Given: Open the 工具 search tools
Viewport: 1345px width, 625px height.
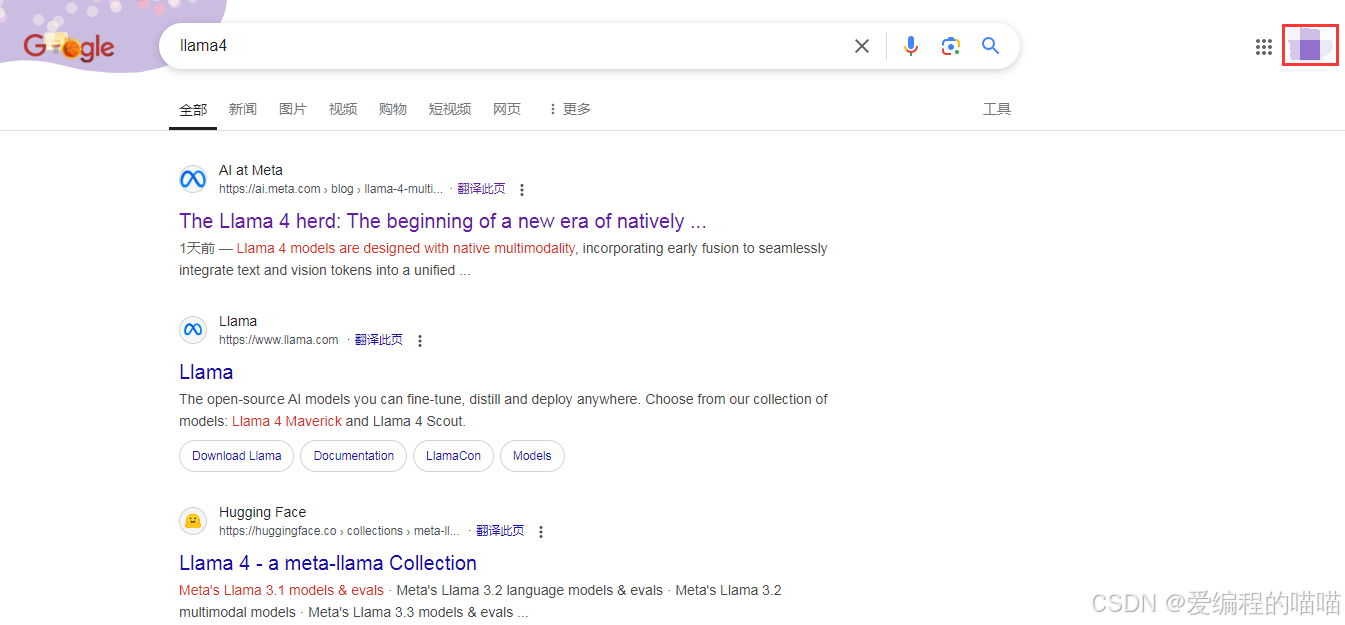Looking at the screenshot, I should (997, 109).
